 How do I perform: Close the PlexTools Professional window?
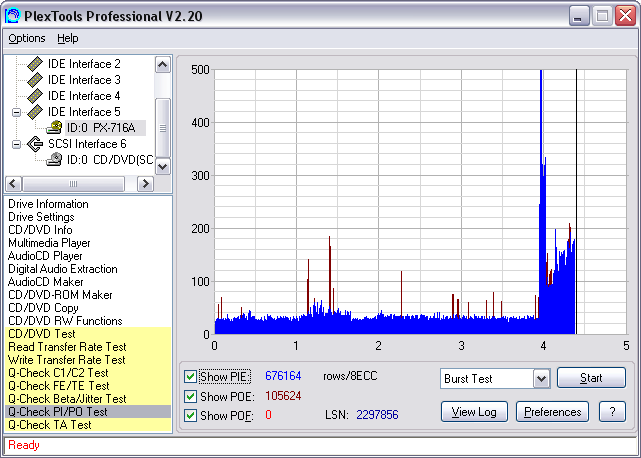[x=625, y=16]
